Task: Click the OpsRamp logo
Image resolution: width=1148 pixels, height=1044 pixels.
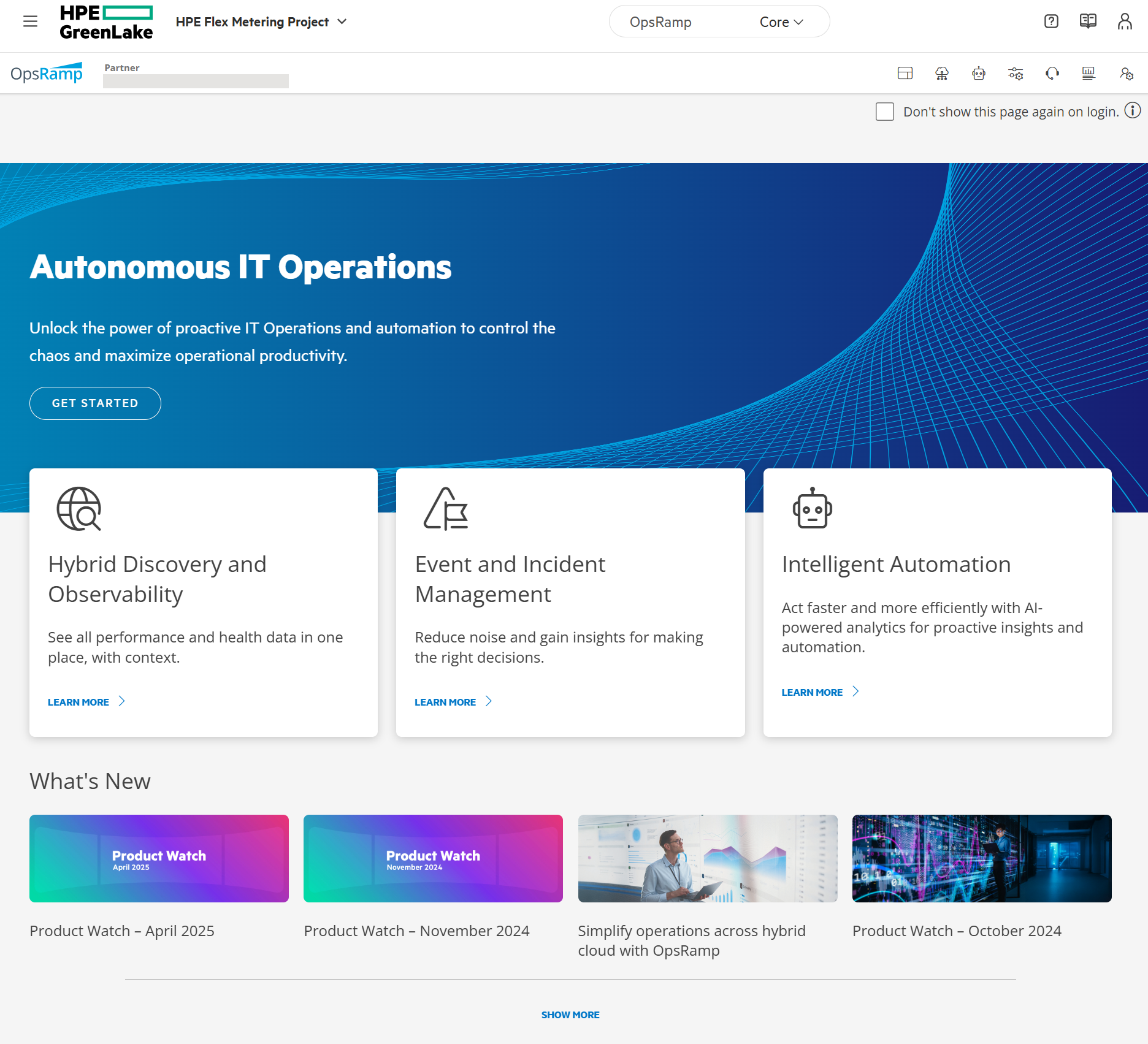Action: pyautogui.click(x=47, y=73)
